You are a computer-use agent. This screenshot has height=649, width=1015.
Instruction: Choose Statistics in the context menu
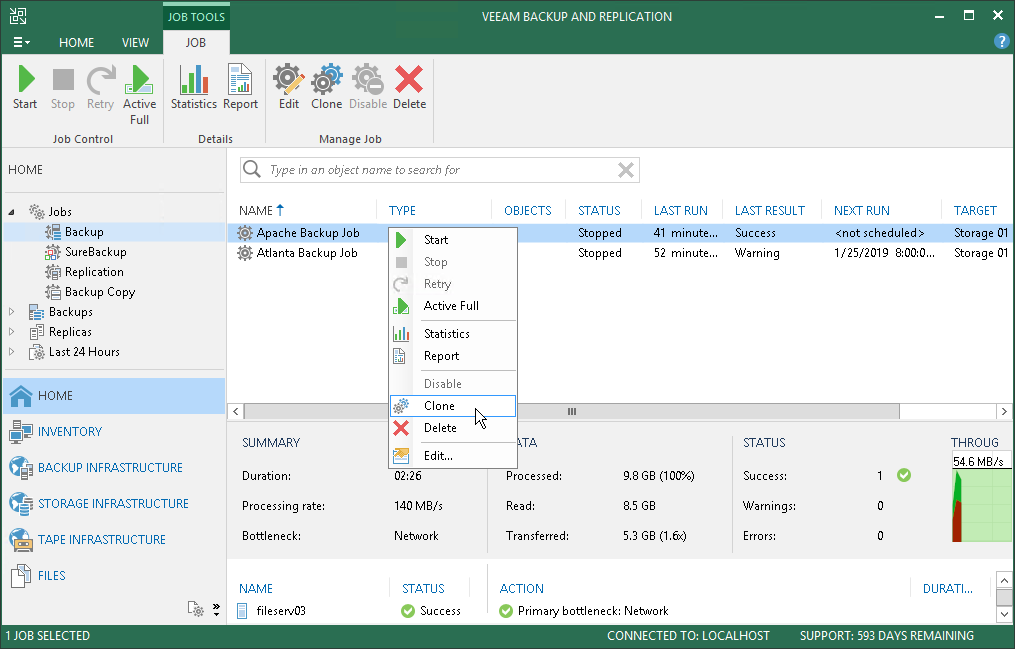[452, 333]
